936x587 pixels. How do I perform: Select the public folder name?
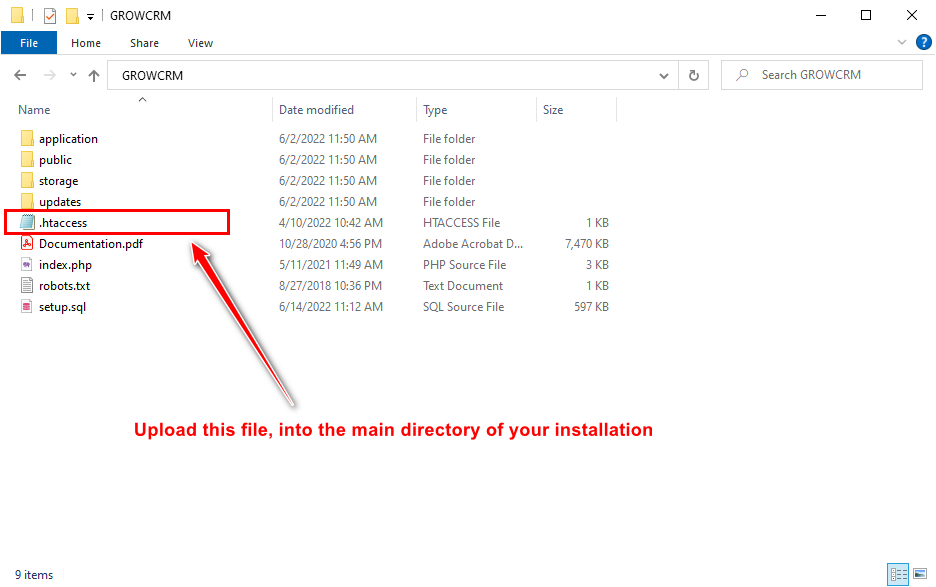pyautogui.click(x=56, y=160)
